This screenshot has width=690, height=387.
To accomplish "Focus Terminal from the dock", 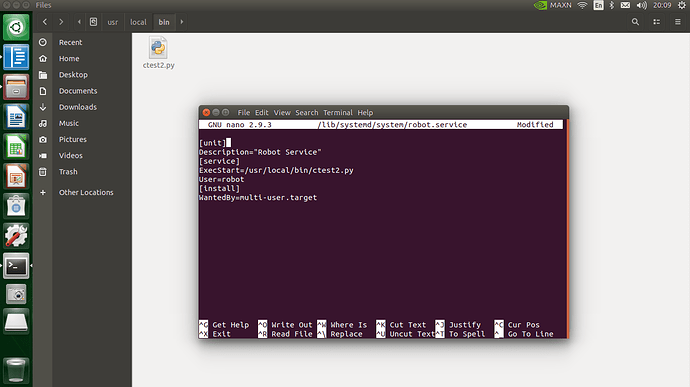I will click(16, 265).
